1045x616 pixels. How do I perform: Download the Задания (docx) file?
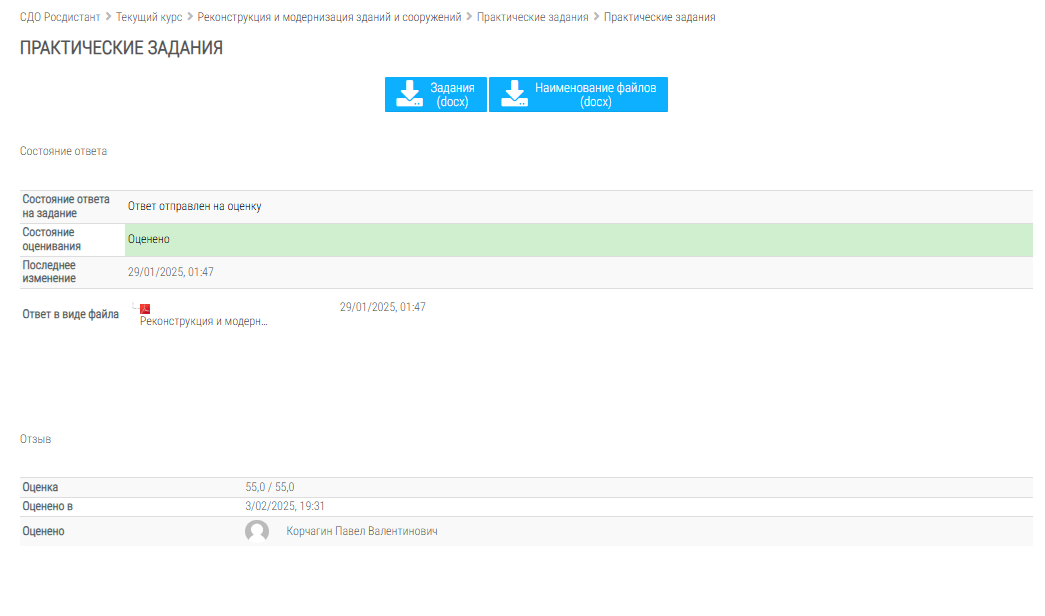[x=436, y=94]
